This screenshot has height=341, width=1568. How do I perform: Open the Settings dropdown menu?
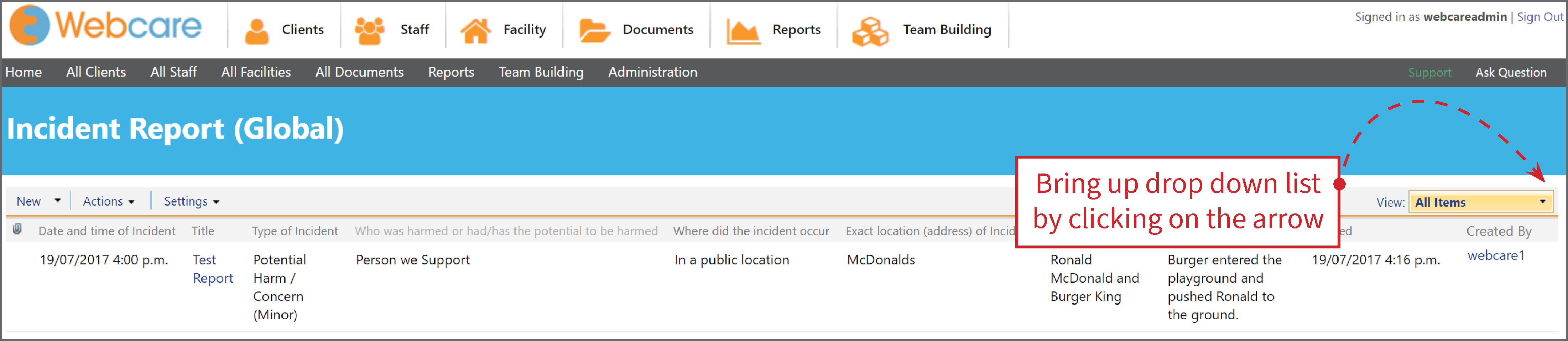[x=191, y=202]
